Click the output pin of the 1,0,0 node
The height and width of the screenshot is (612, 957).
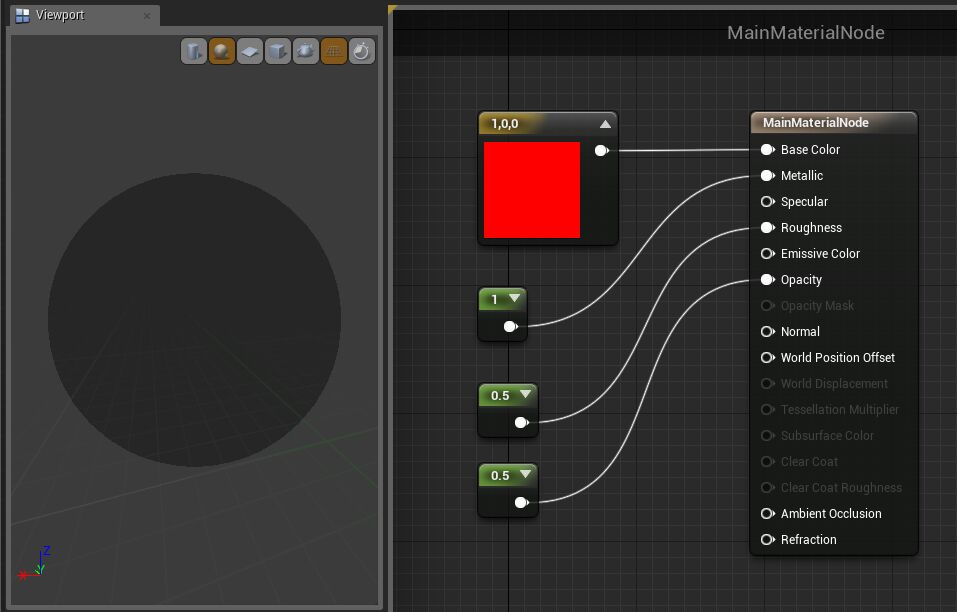(601, 151)
